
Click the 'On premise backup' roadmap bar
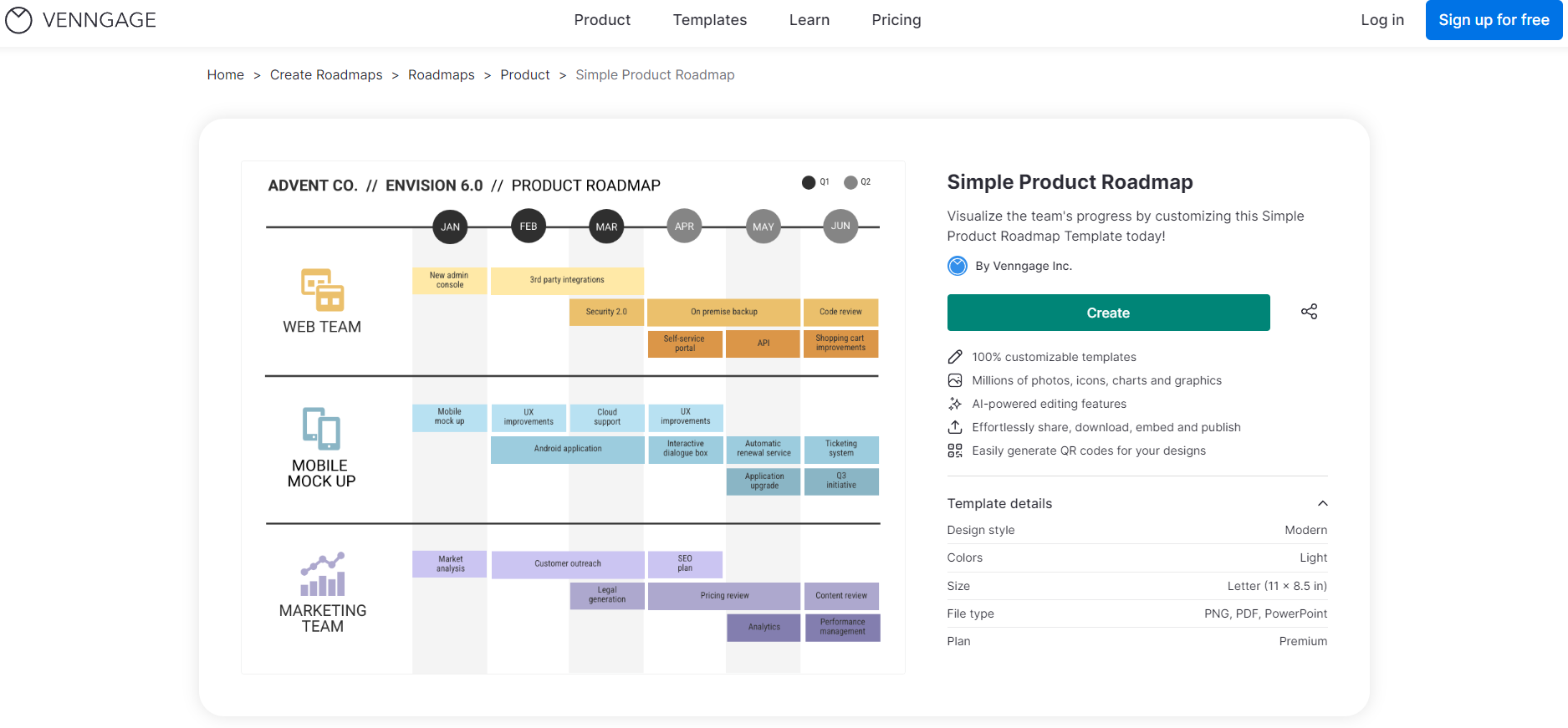pos(723,312)
